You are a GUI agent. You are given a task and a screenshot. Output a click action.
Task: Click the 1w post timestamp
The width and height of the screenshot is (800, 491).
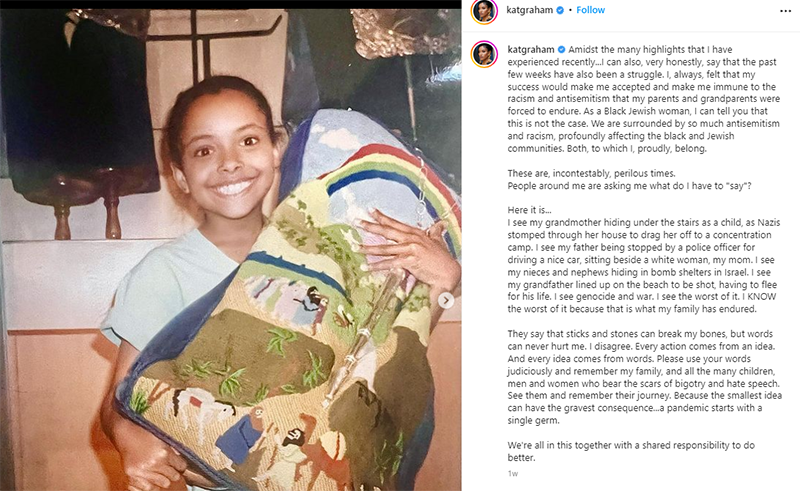[512, 474]
